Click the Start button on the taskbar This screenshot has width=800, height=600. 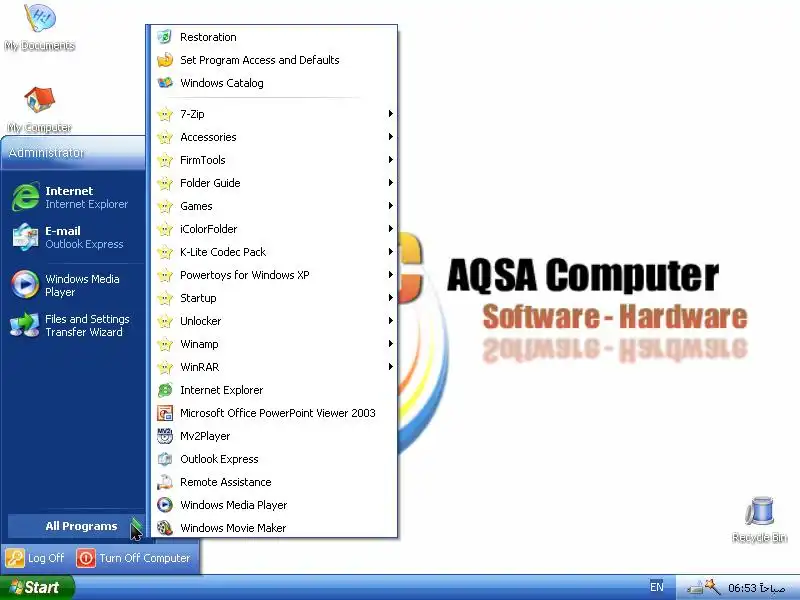point(37,587)
